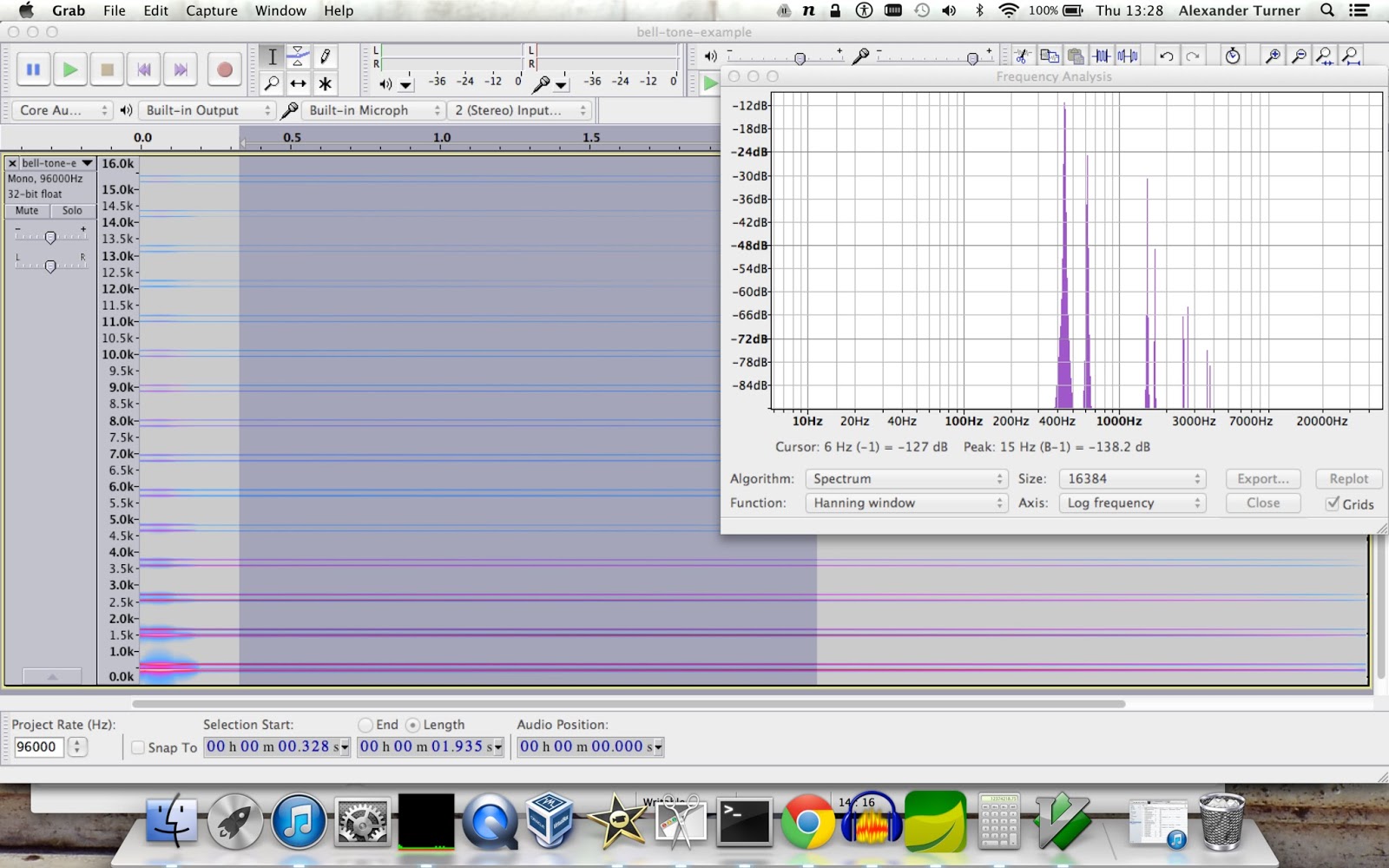Click the Export button in Frequency Analysis
This screenshot has height=868, width=1389.
click(1261, 478)
